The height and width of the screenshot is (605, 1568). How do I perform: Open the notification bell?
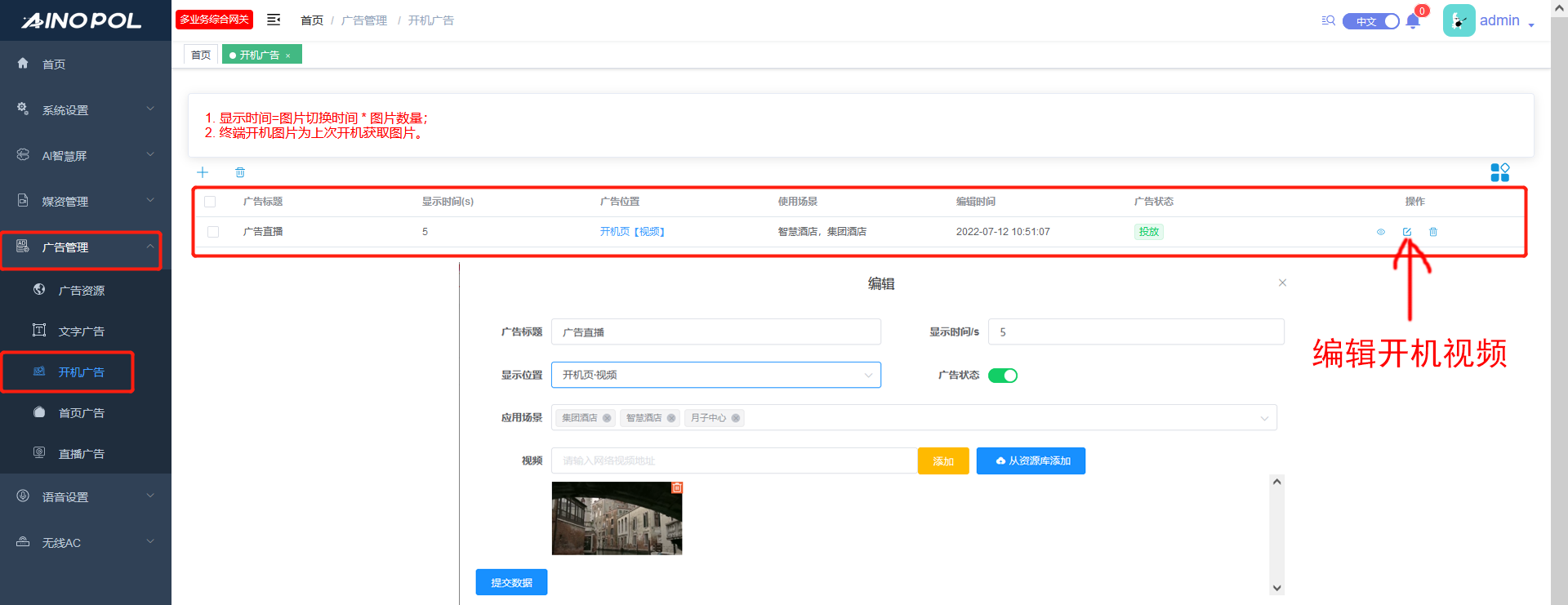(1413, 21)
